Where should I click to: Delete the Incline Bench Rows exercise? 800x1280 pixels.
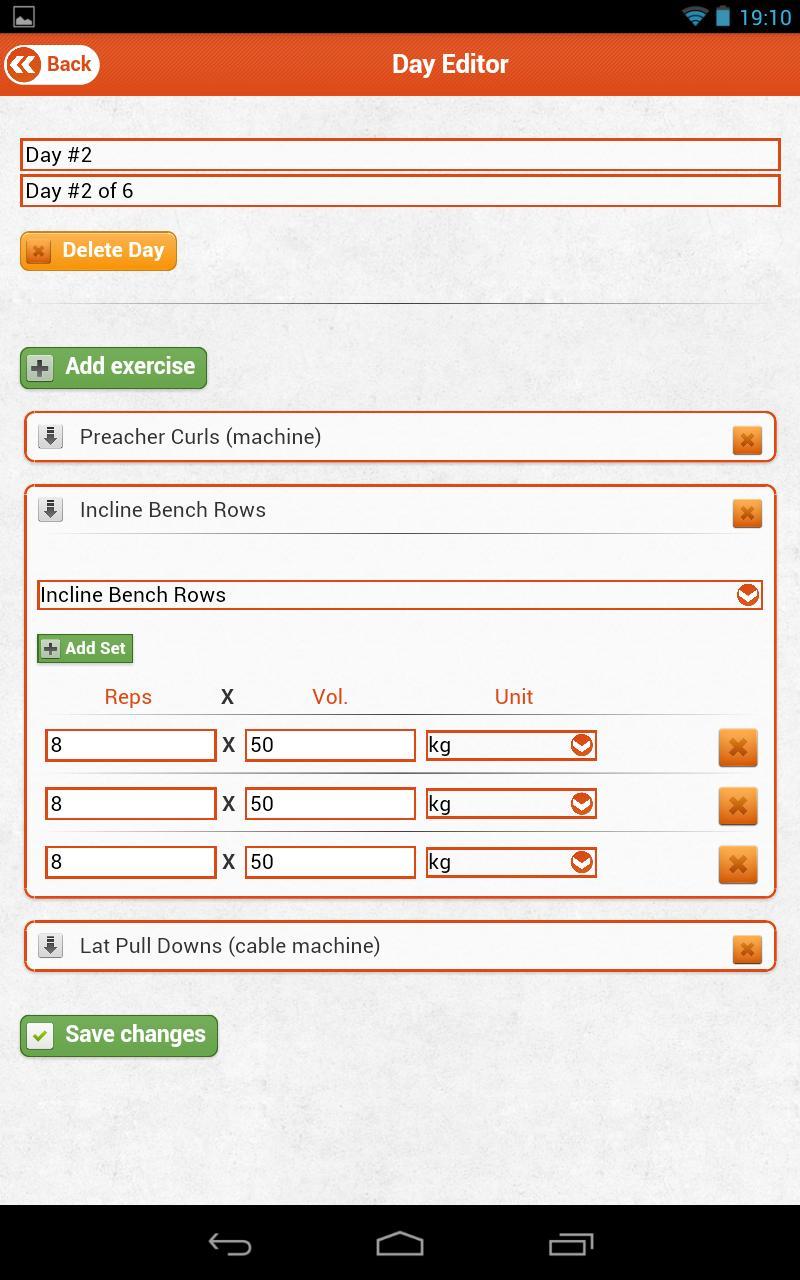747,513
